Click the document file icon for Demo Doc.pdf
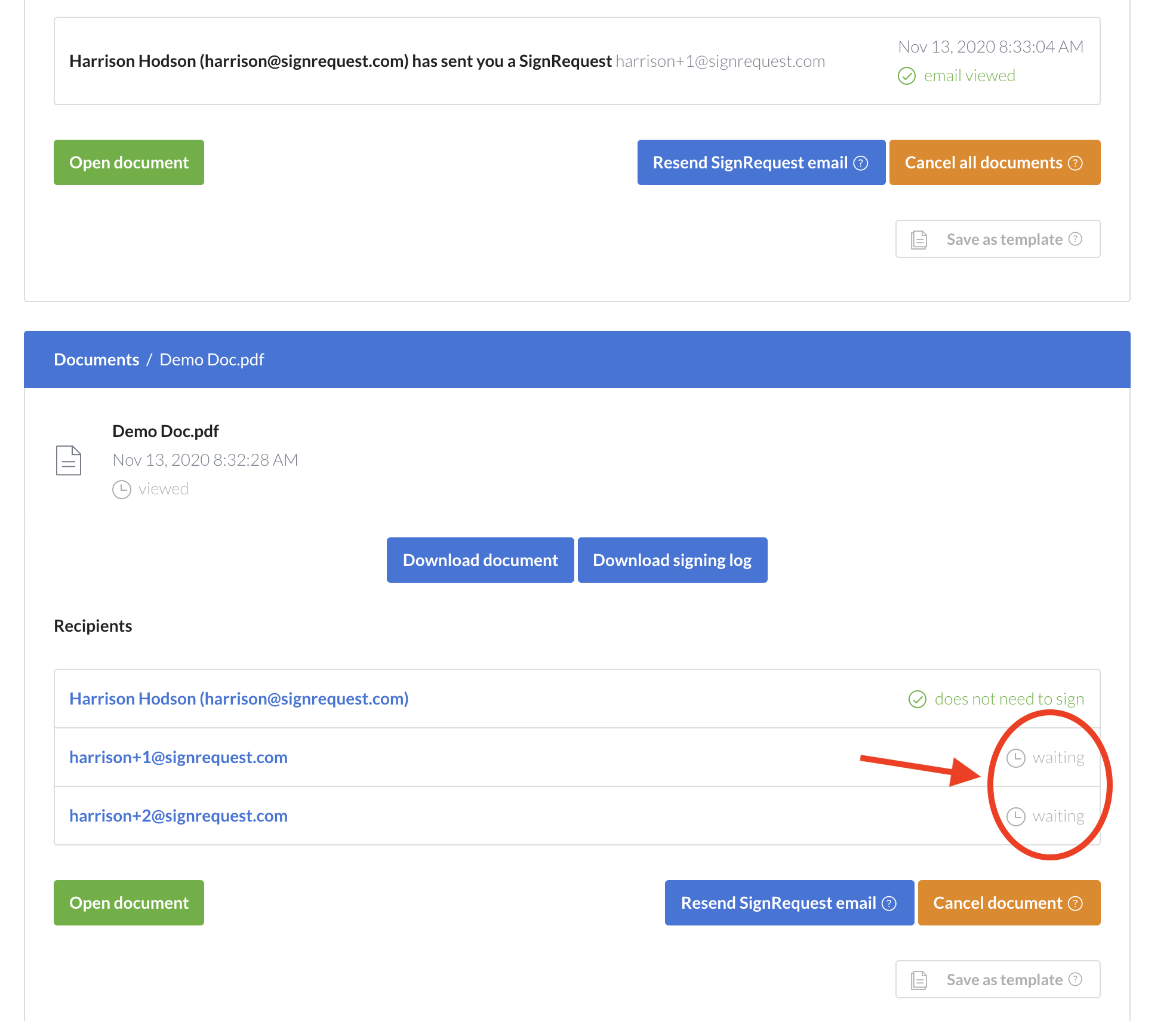 (69, 459)
